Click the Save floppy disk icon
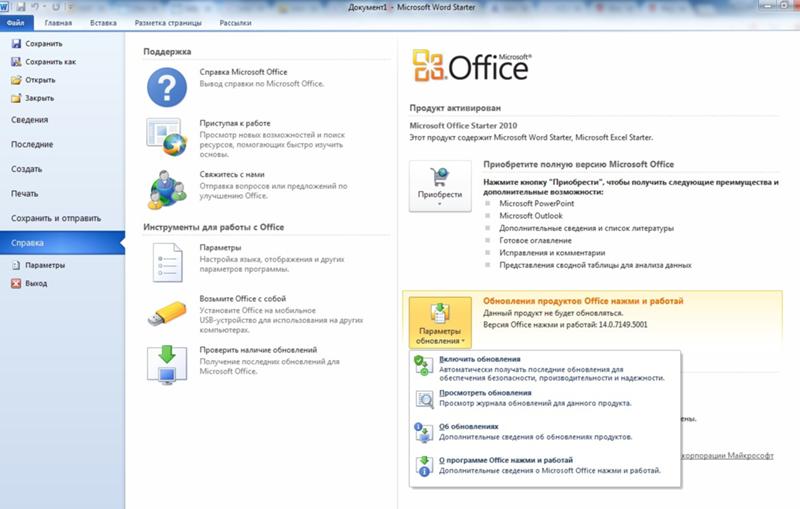Image resolution: width=800 pixels, height=509 pixels. pos(16,44)
